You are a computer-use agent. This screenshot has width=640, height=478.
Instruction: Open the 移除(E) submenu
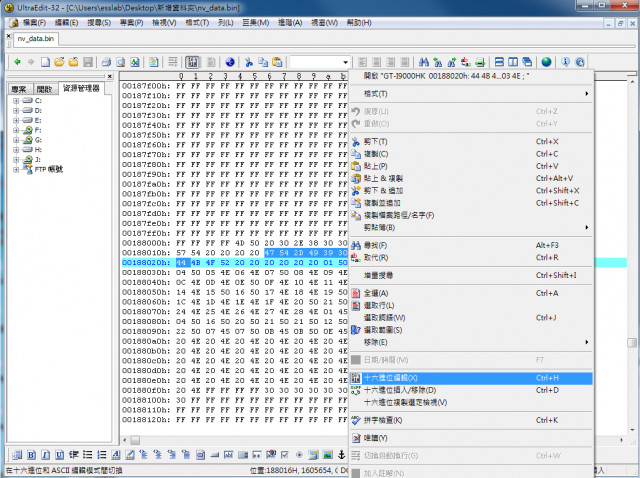[x=471, y=342]
